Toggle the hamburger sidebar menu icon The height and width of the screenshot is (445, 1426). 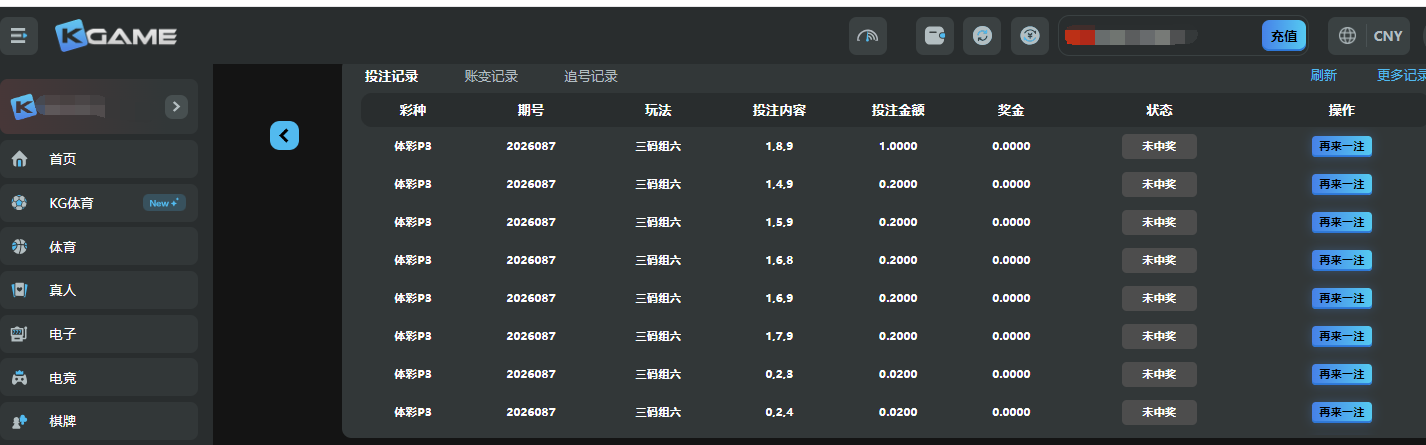click(x=19, y=36)
